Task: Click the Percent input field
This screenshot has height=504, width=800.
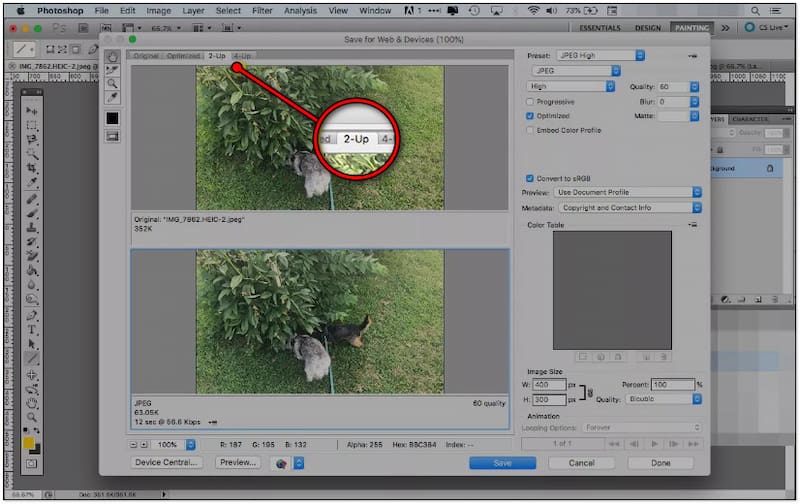Action: pyautogui.click(x=673, y=384)
